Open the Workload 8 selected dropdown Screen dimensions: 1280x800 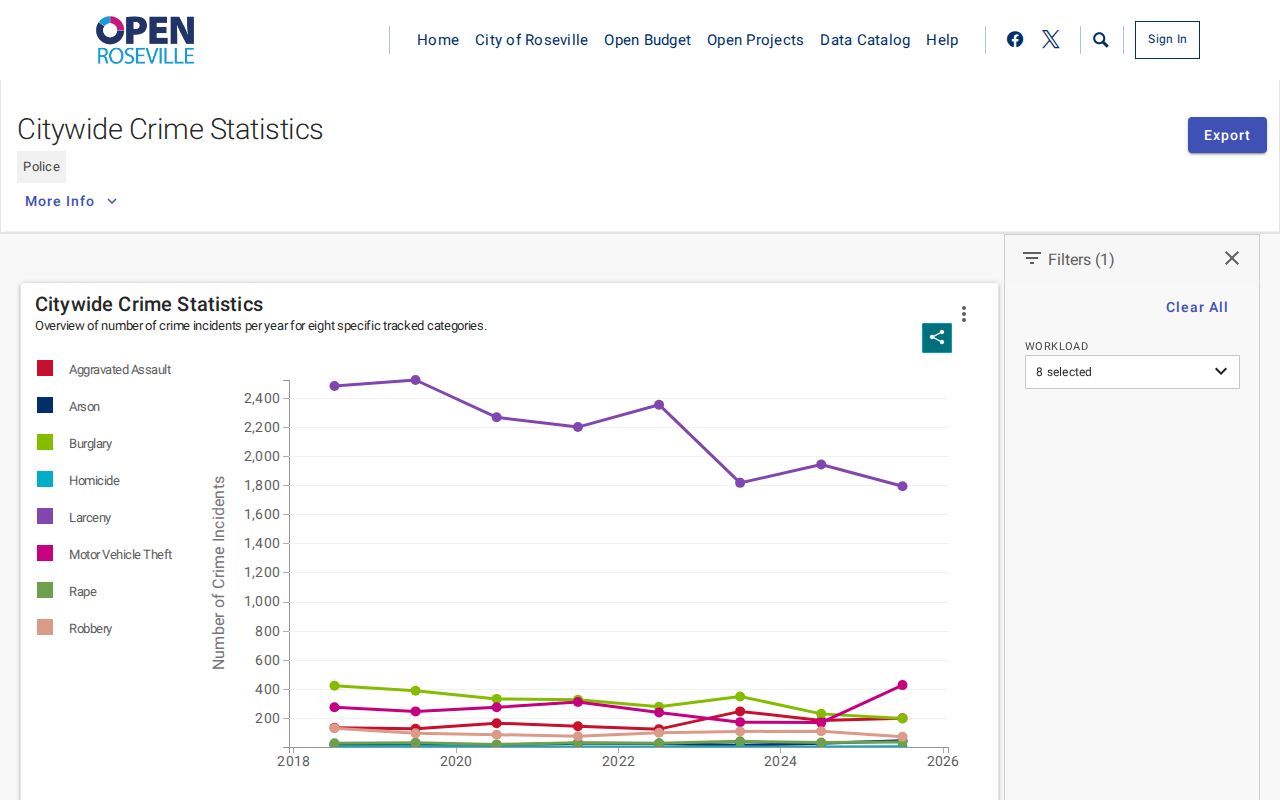point(1132,372)
